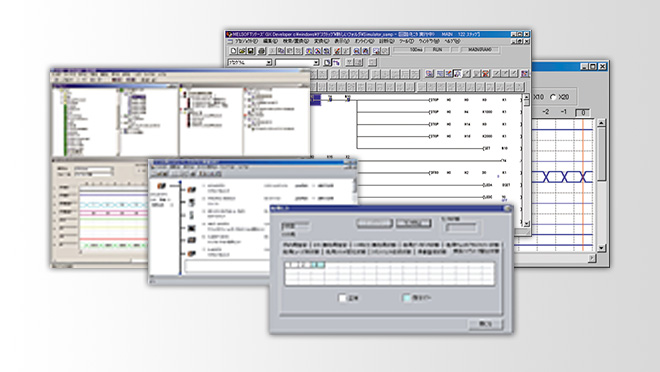Screen dimensions: 660x372
Task: Open the first program combo box arrow
Action: click(x=269, y=63)
